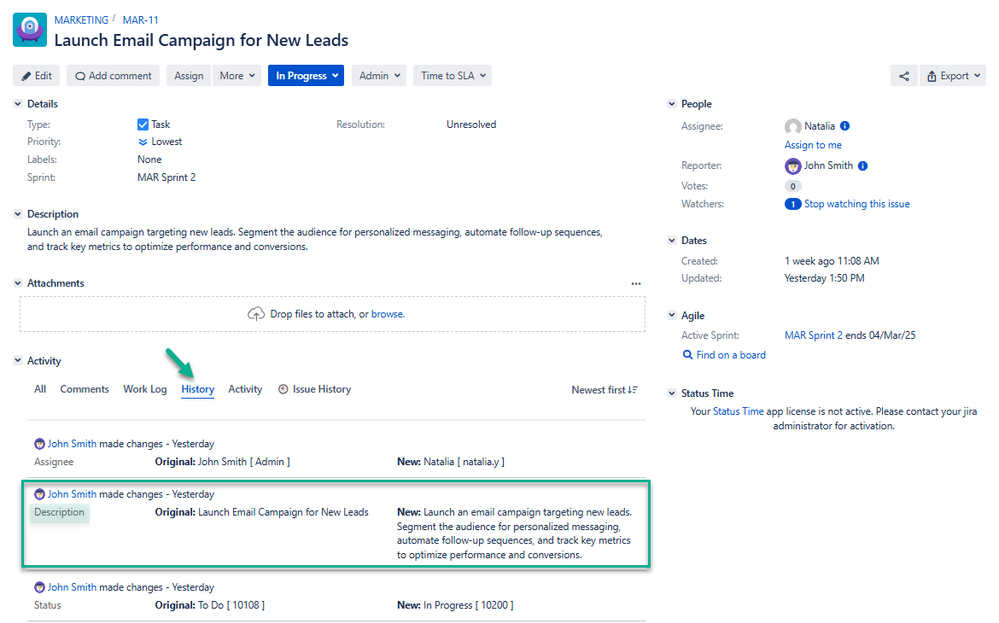The image size is (999, 623).
Task: Switch to the Activity tab
Action: (x=245, y=389)
